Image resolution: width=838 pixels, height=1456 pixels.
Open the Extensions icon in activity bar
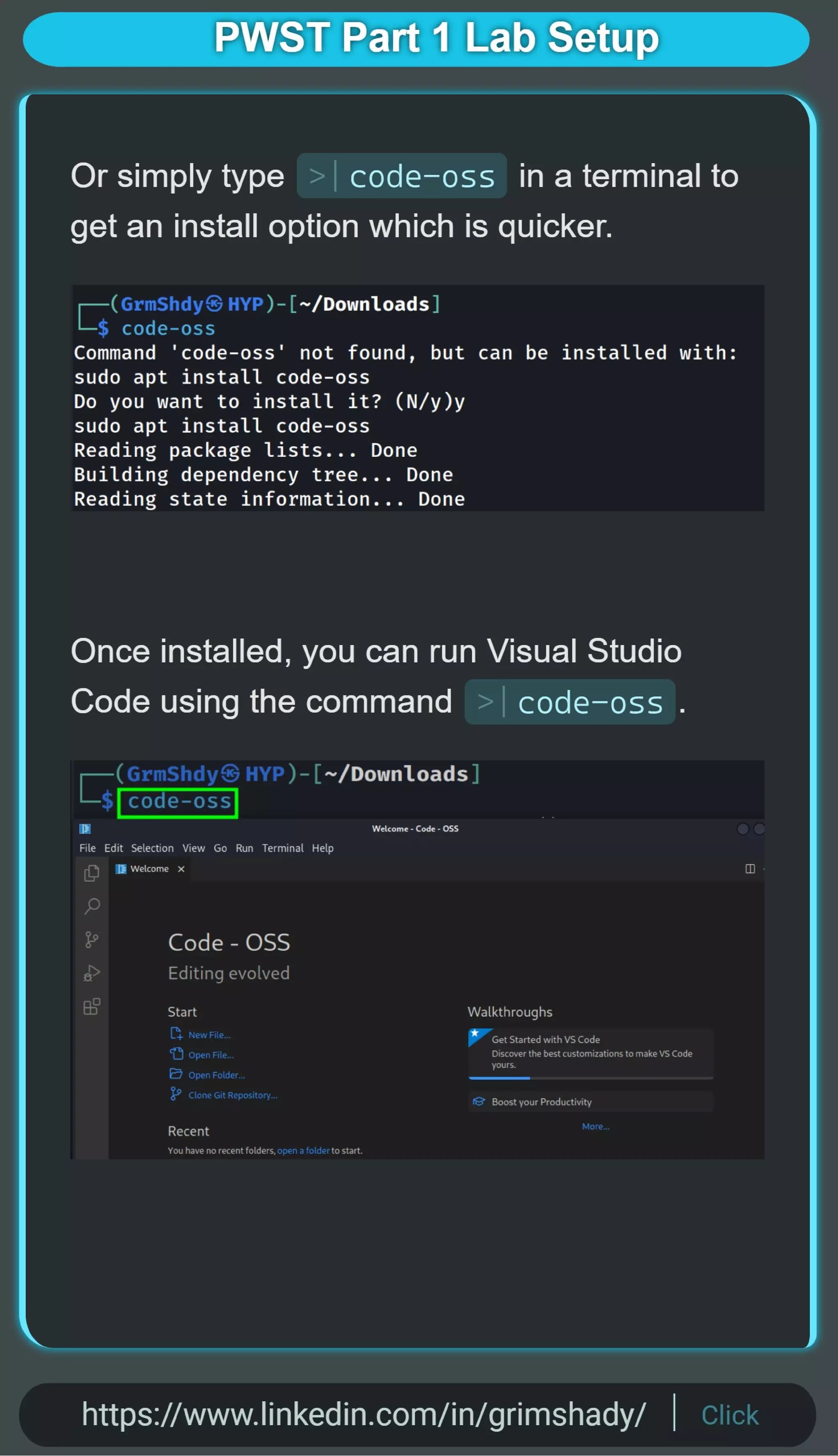pos(92,1007)
